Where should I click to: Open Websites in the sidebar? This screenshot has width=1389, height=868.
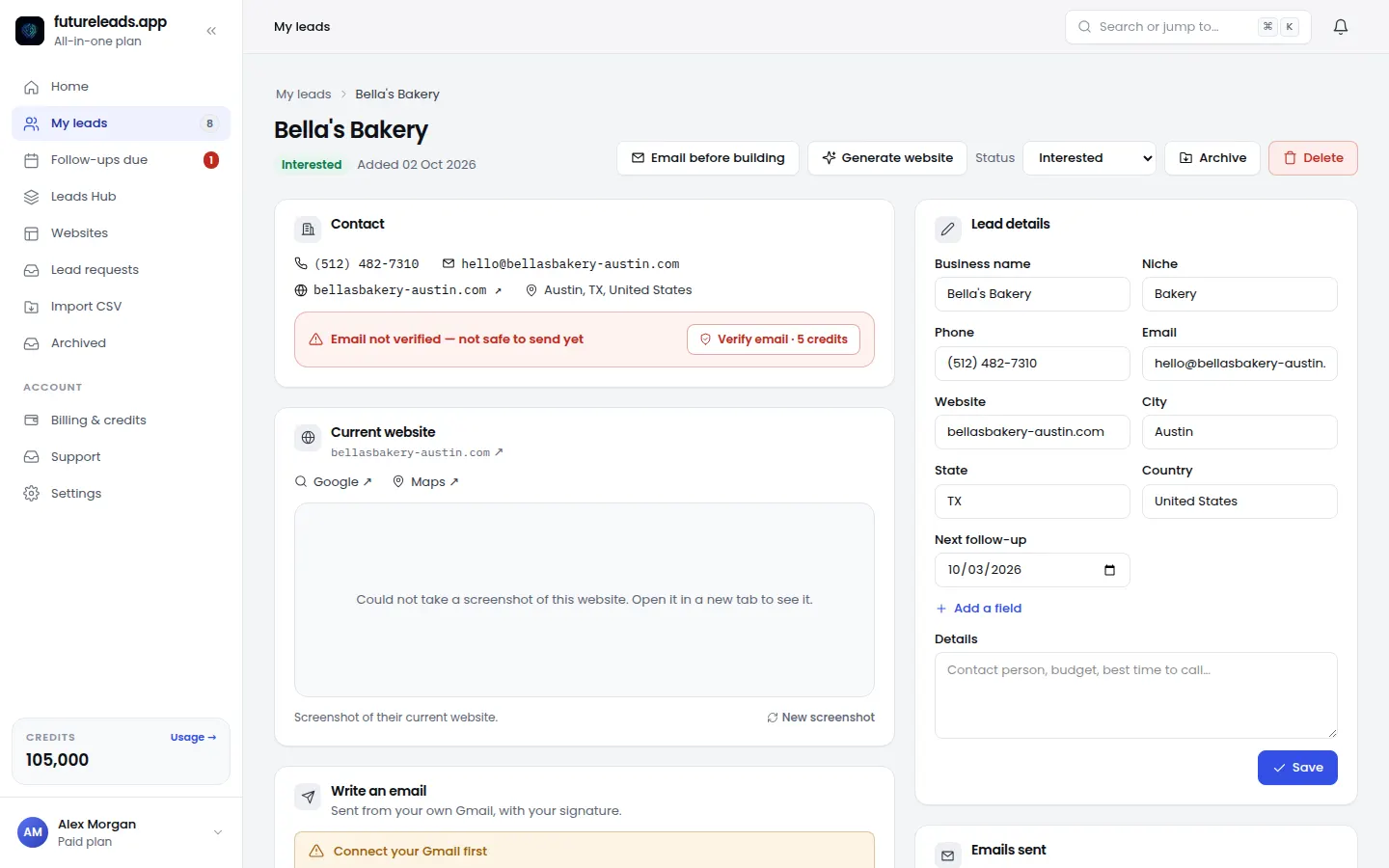tap(121, 233)
